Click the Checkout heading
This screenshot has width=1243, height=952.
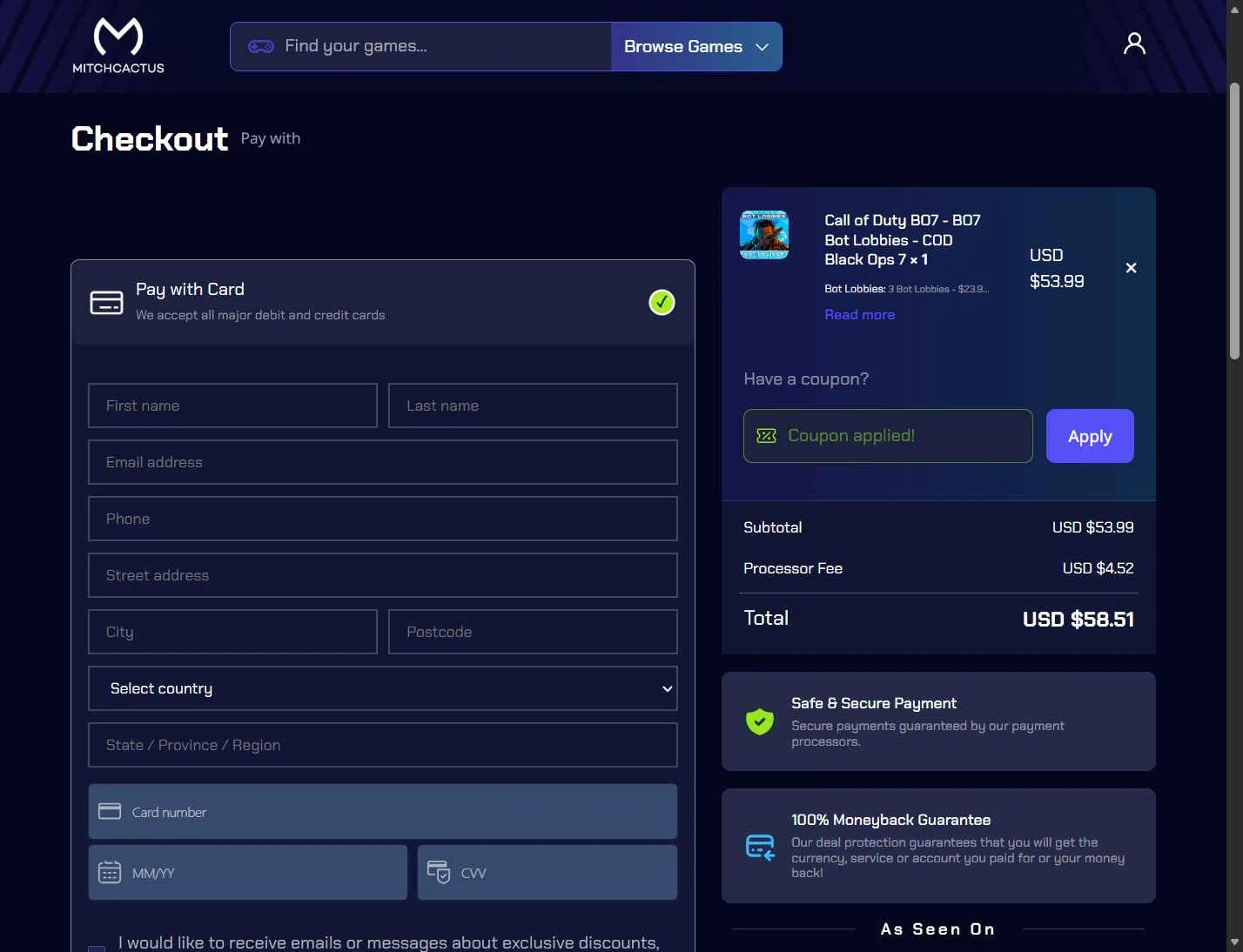pyautogui.click(x=150, y=139)
